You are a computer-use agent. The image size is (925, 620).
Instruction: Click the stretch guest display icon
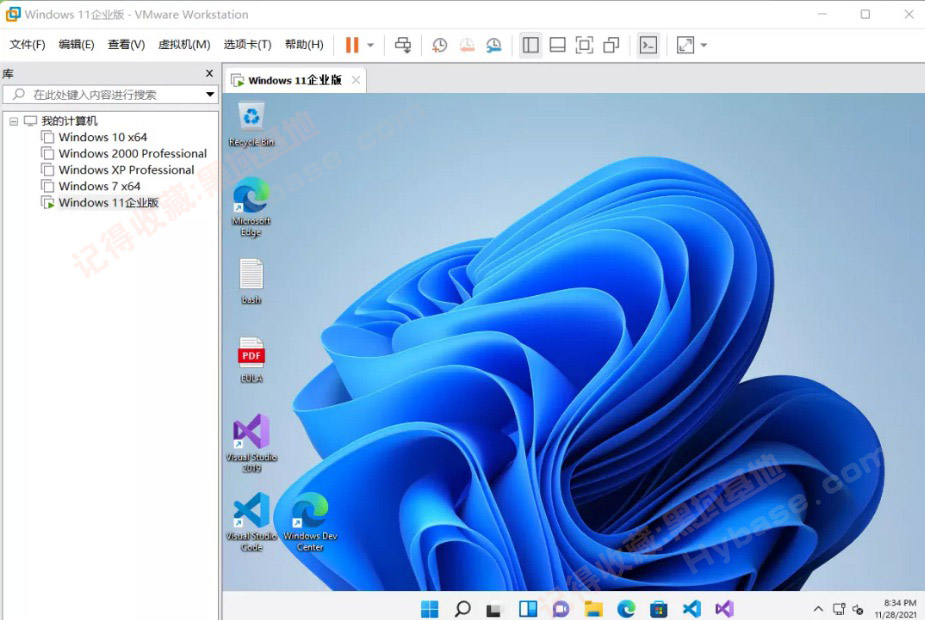[x=685, y=45]
